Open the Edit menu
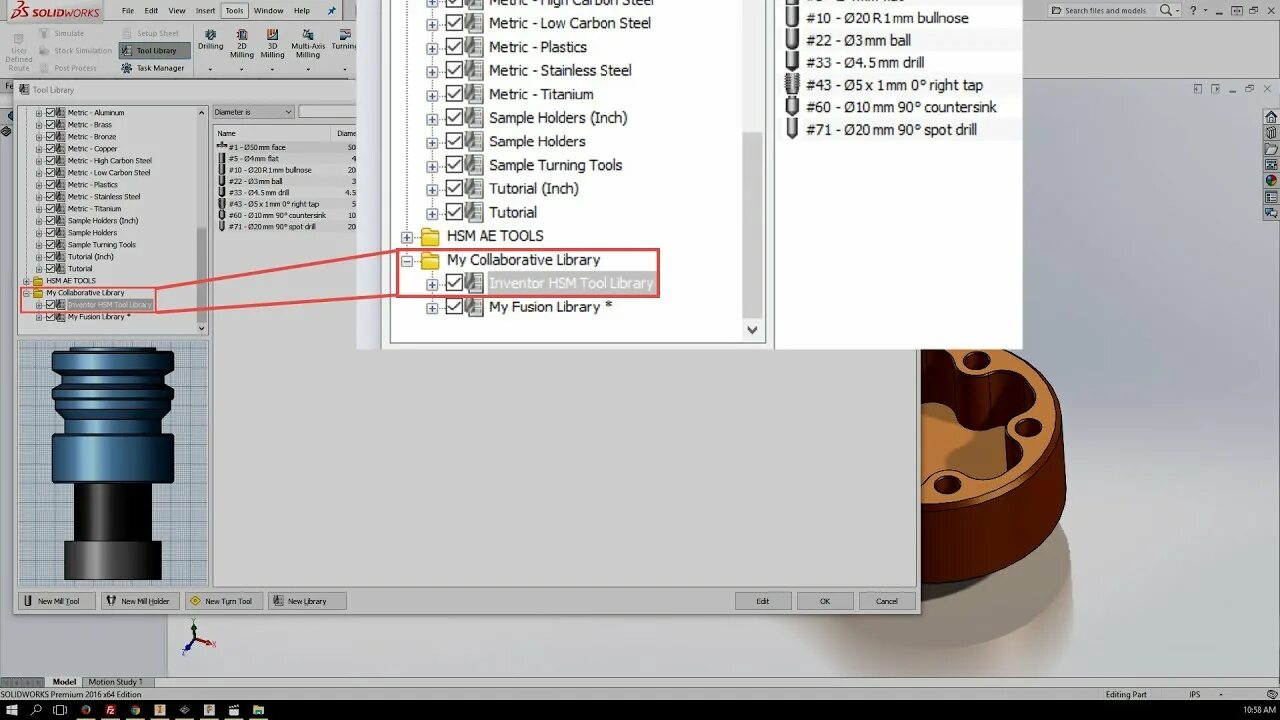 coord(151,10)
